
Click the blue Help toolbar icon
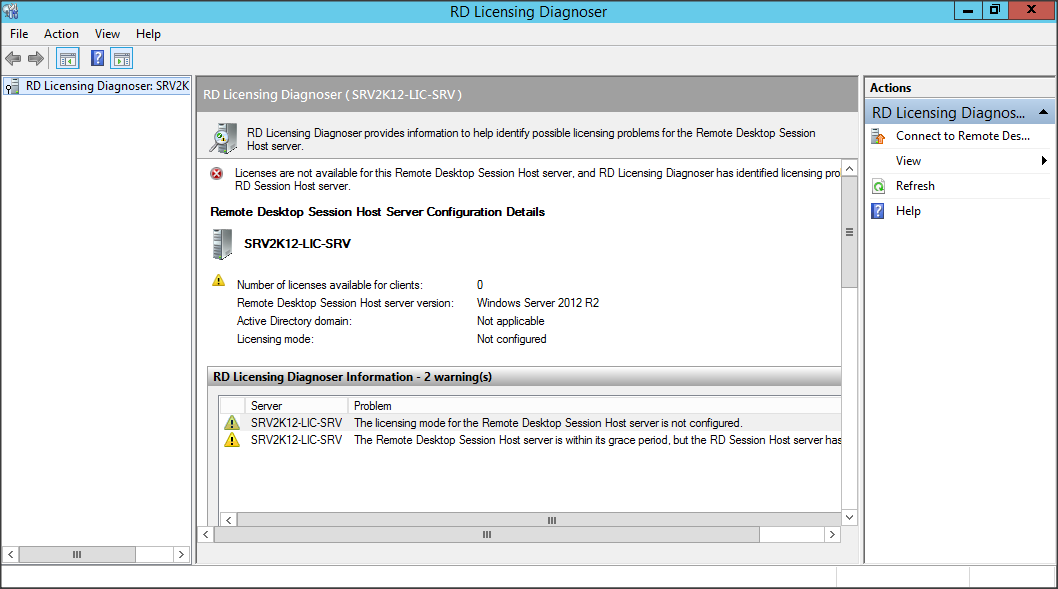point(98,59)
